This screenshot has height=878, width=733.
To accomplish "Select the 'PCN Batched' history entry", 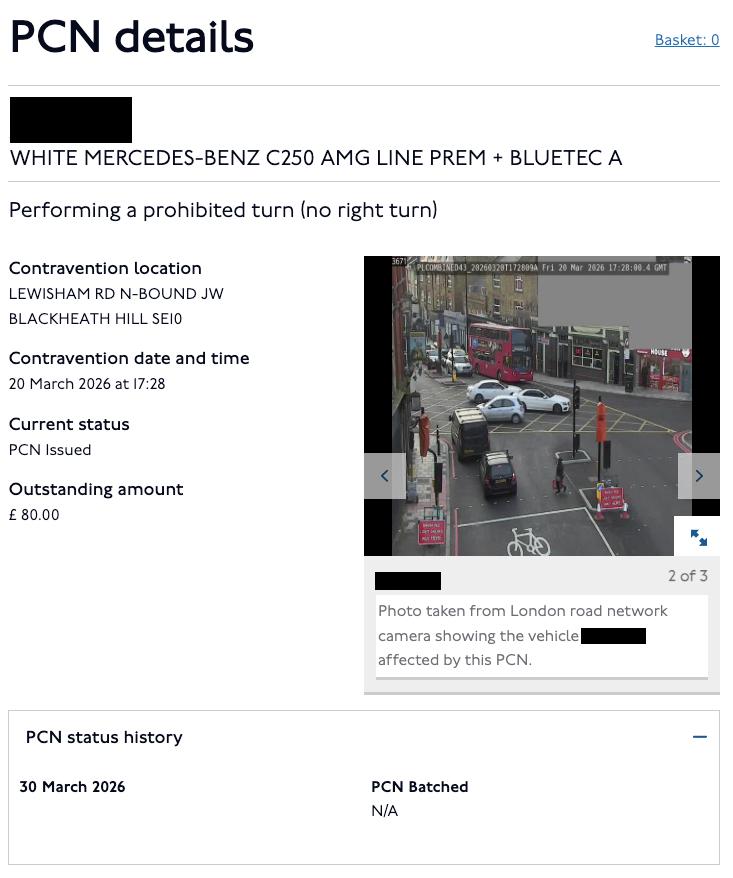I will tap(419, 787).
